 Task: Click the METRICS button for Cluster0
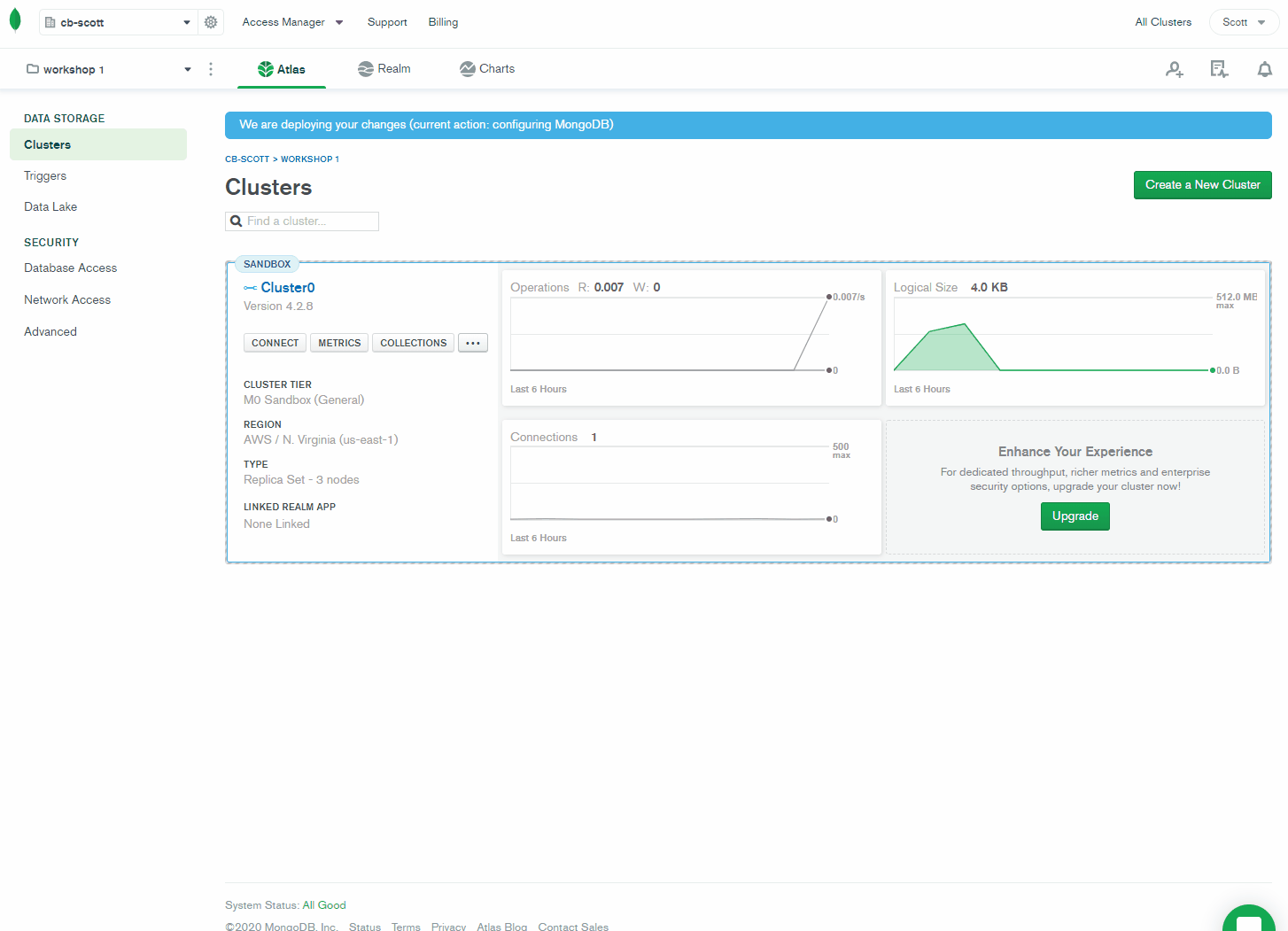[x=339, y=343]
